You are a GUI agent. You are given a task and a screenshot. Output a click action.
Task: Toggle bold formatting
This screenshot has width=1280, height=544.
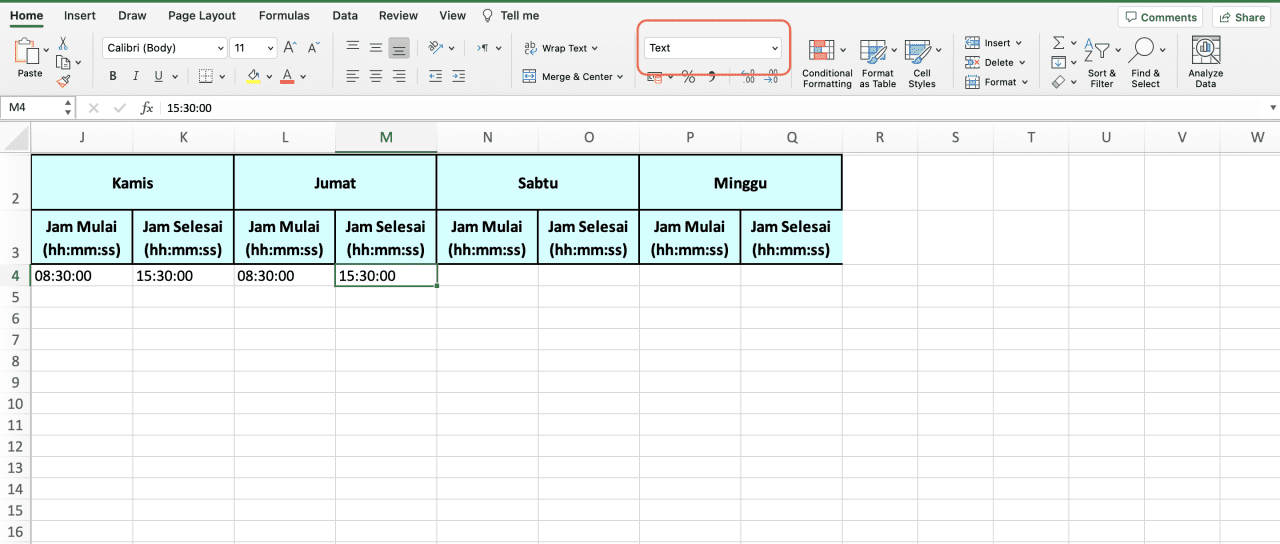tap(113, 76)
